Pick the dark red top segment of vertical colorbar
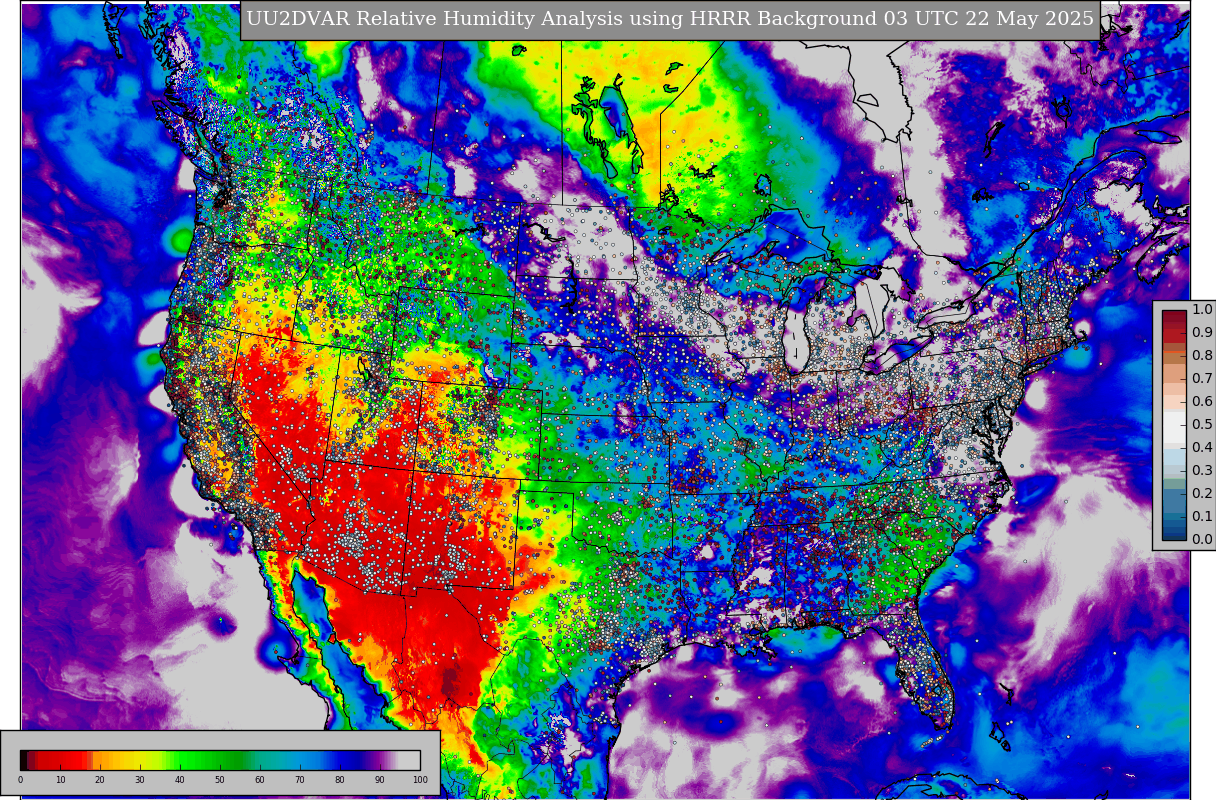Screen dimensions: 1216x800 pos(1174,316)
